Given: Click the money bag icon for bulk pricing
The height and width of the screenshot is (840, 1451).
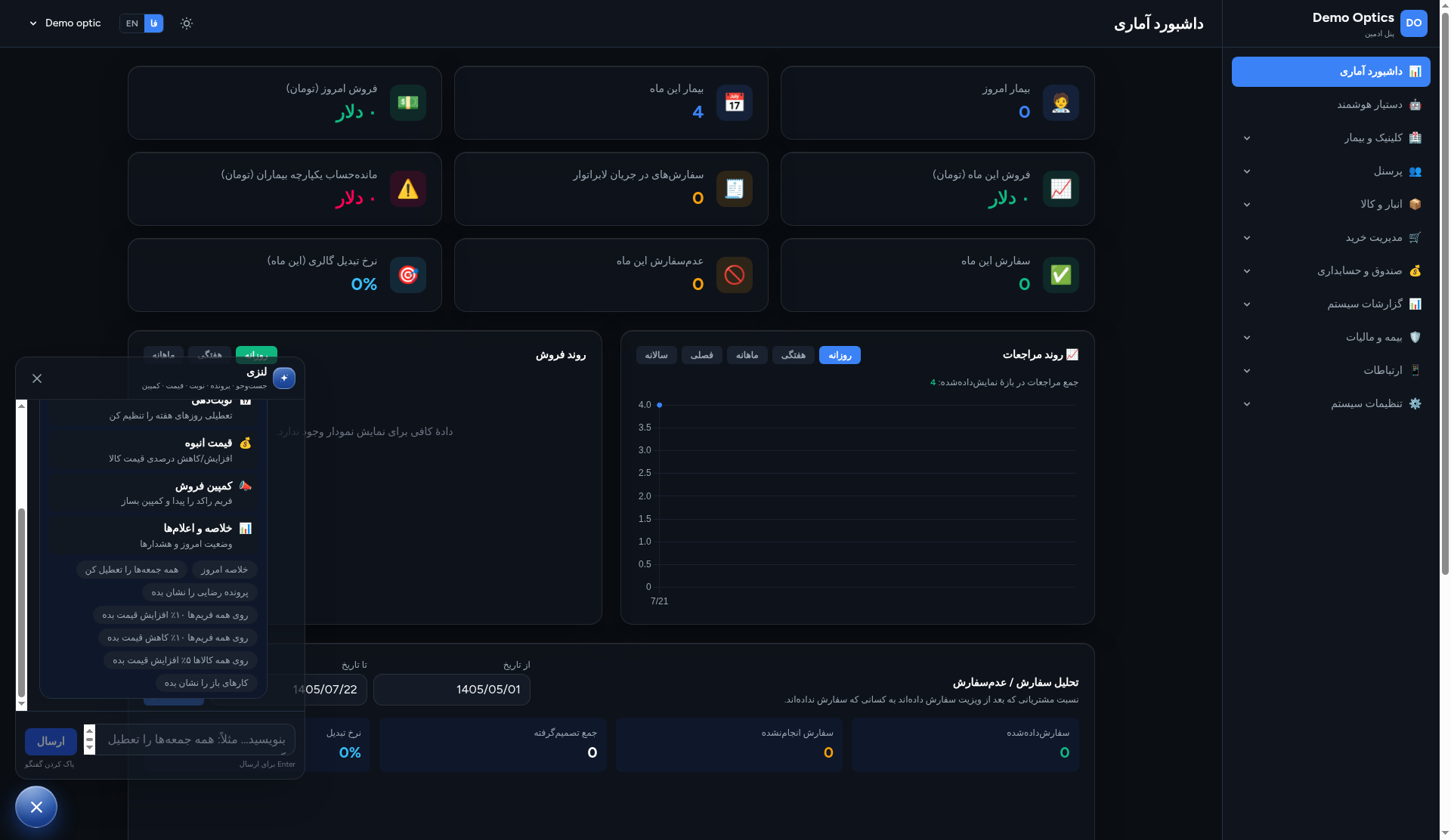Looking at the screenshot, I should coord(245,443).
